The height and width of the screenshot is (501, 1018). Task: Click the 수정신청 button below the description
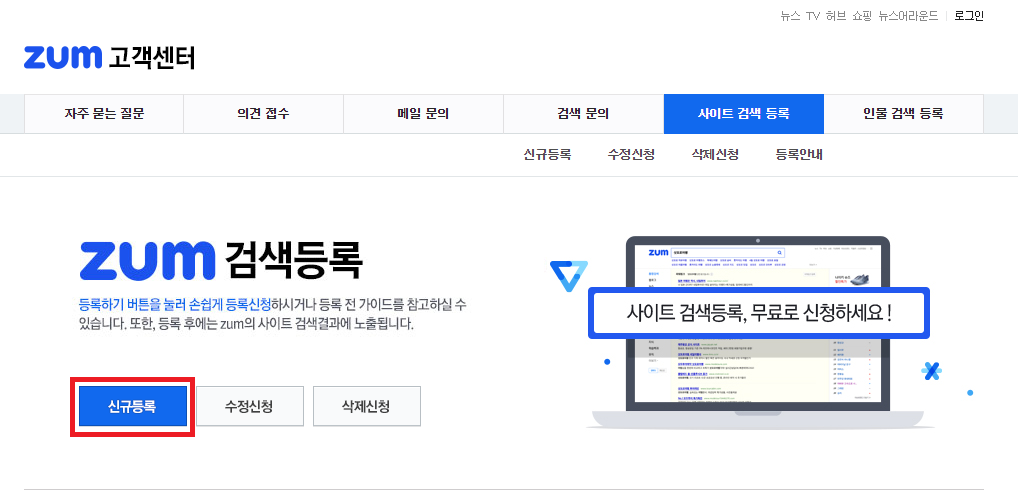coord(249,406)
